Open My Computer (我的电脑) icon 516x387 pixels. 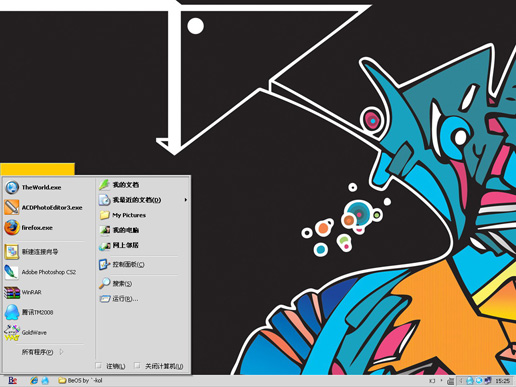point(104,230)
